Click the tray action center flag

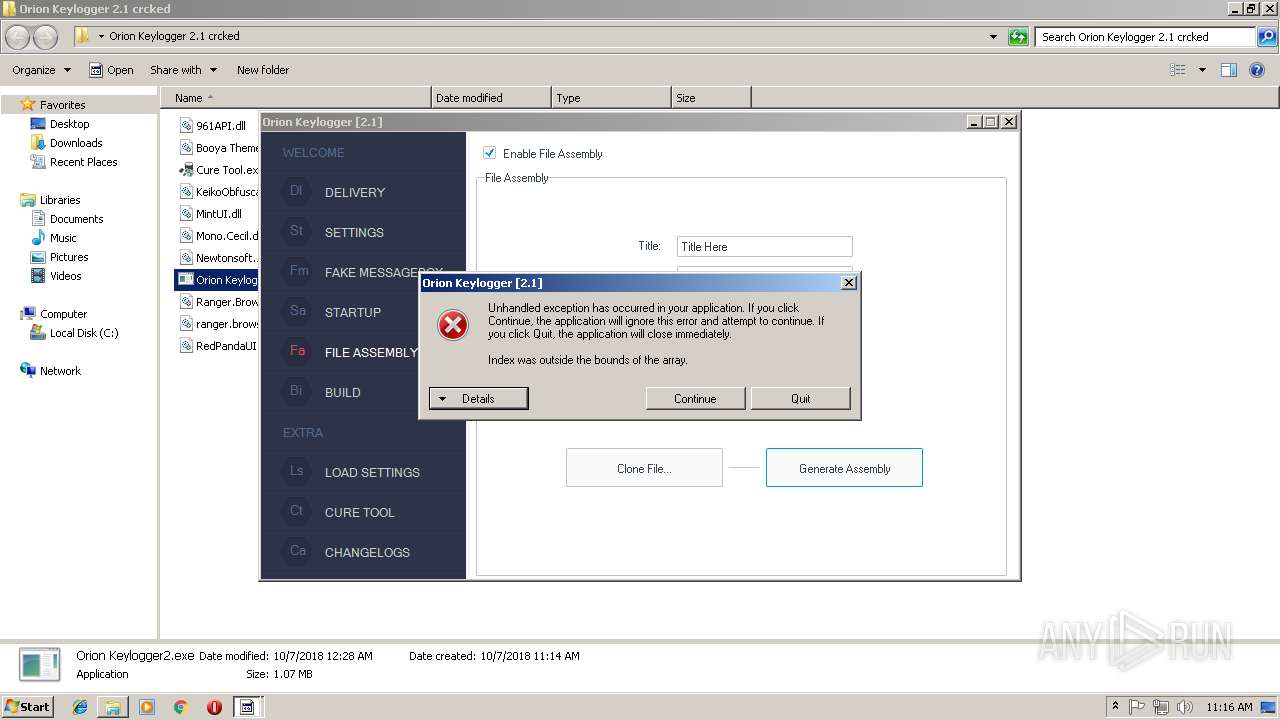click(x=1138, y=707)
